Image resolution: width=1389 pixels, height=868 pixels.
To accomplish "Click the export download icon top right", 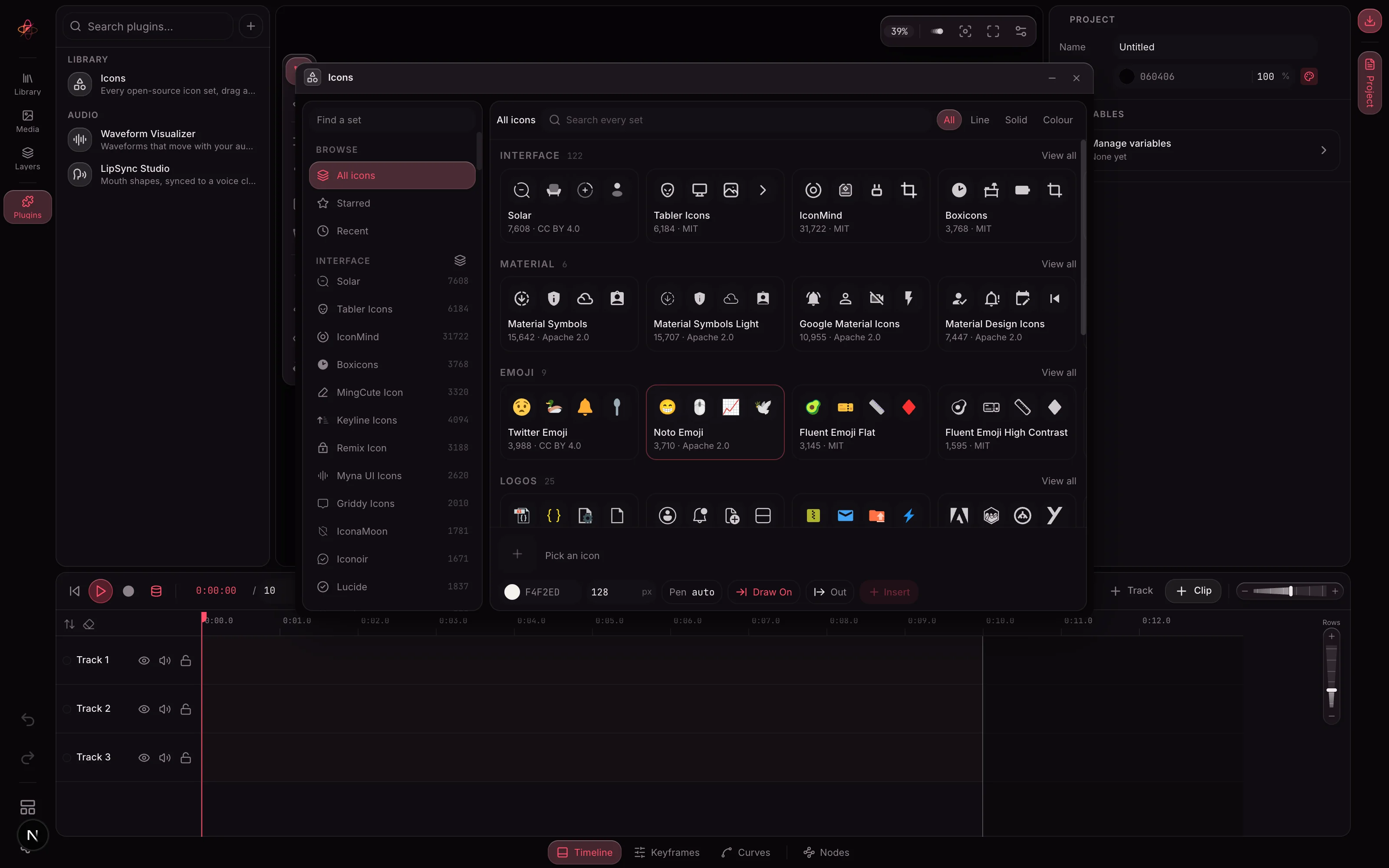I will [1369, 21].
